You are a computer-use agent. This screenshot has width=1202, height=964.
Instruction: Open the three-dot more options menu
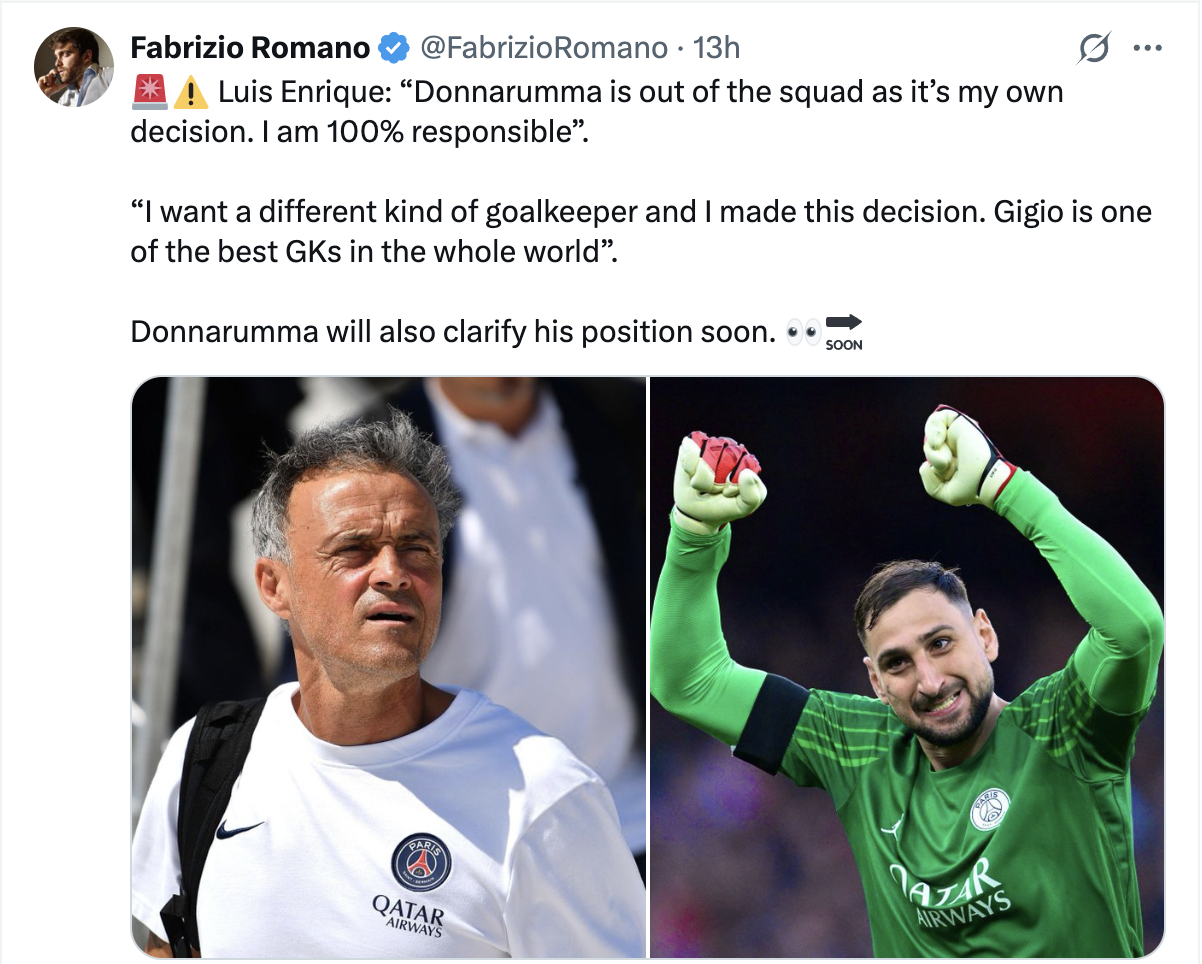(1146, 48)
